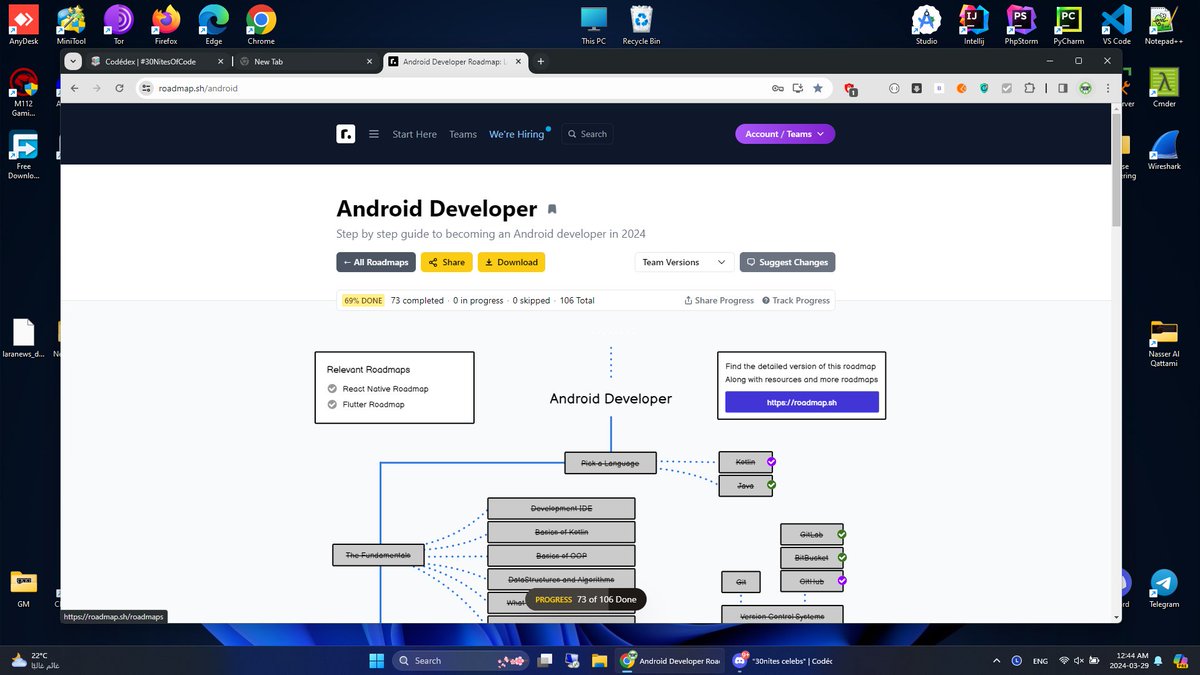
Task: Click the star to bookmark this page
Action: [x=818, y=88]
